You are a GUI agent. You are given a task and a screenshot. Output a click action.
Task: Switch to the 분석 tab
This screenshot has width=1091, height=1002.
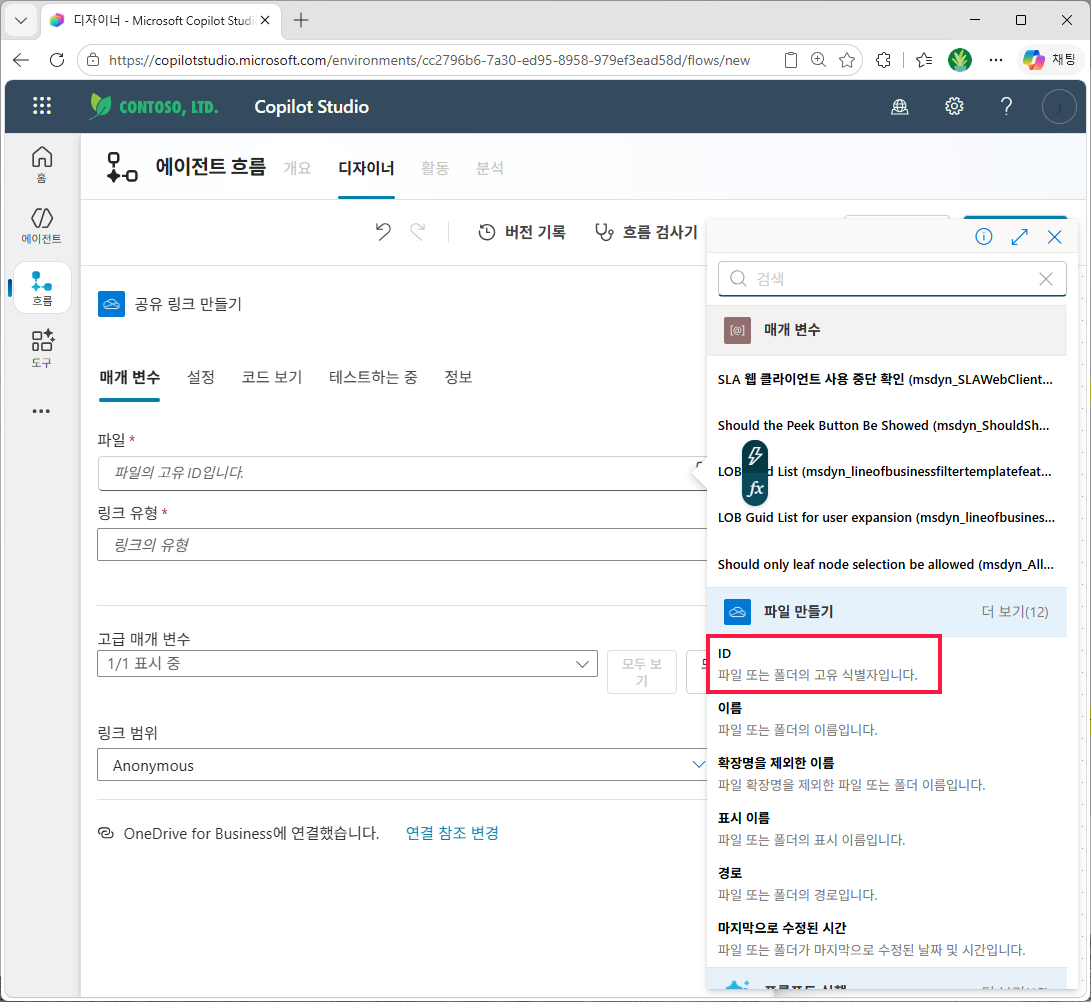click(x=489, y=168)
